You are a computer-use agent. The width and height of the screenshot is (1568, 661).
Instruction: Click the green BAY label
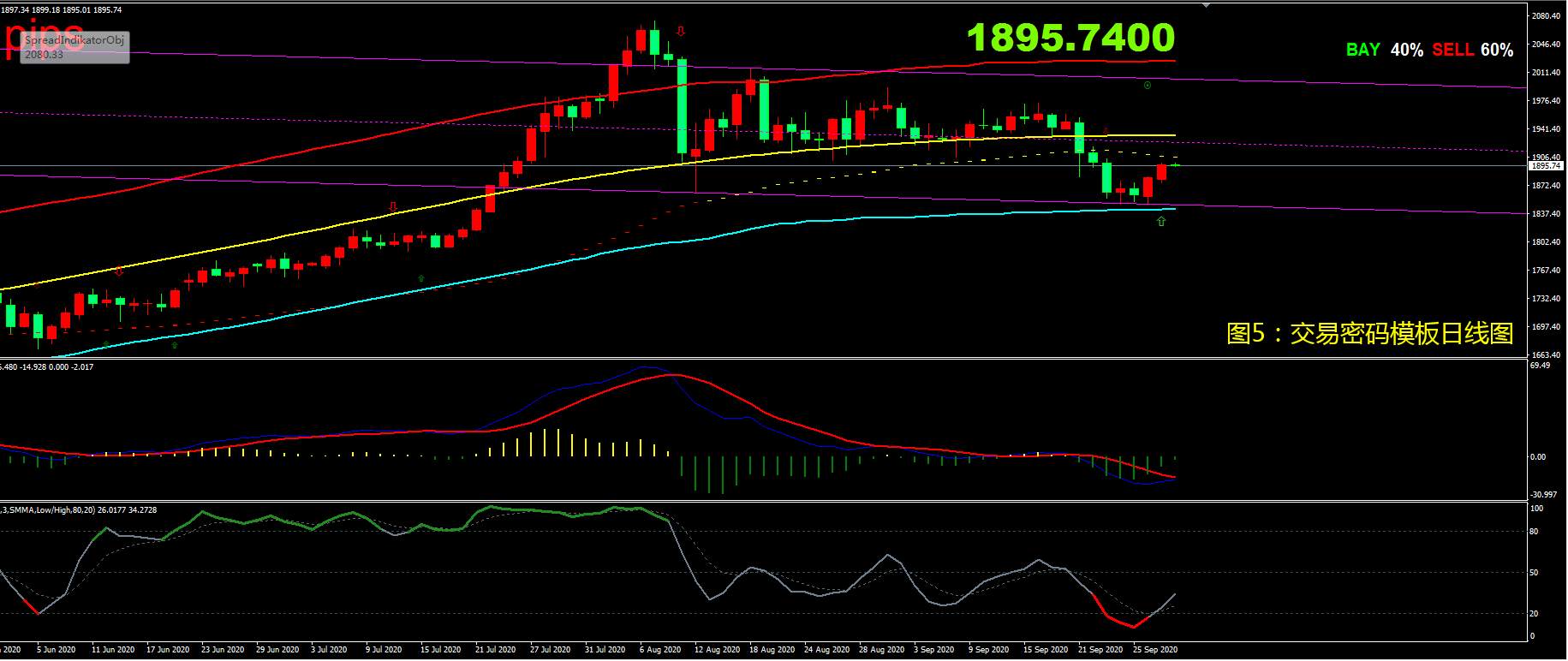(x=1362, y=50)
